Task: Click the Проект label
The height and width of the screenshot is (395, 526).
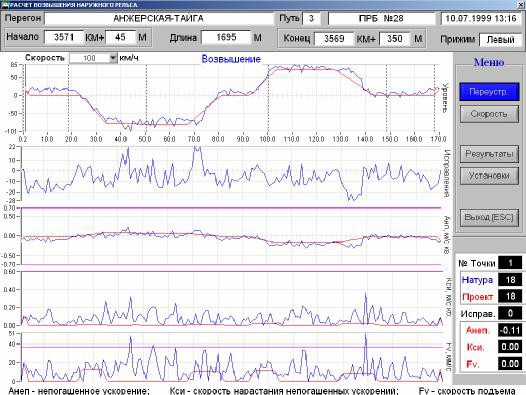Action: click(x=477, y=297)
